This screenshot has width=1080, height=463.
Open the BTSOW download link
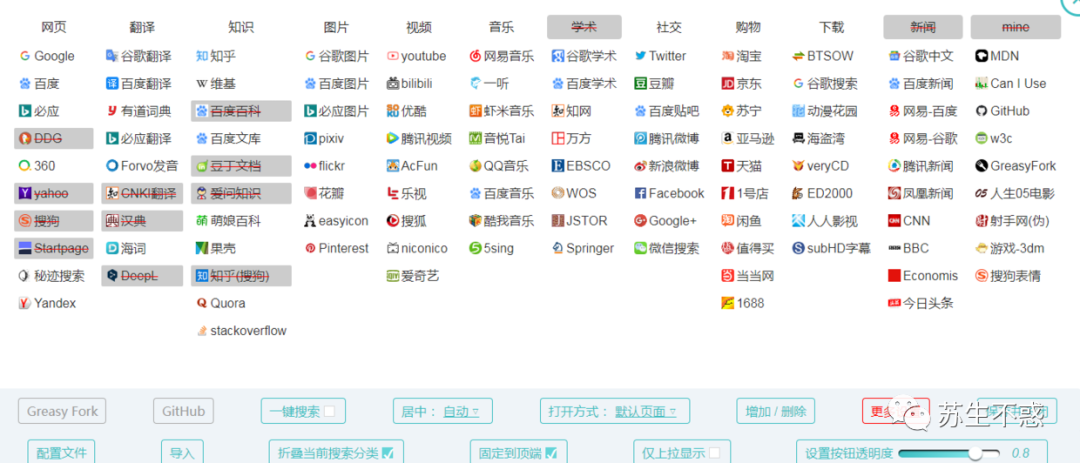[x=822, y=56]
